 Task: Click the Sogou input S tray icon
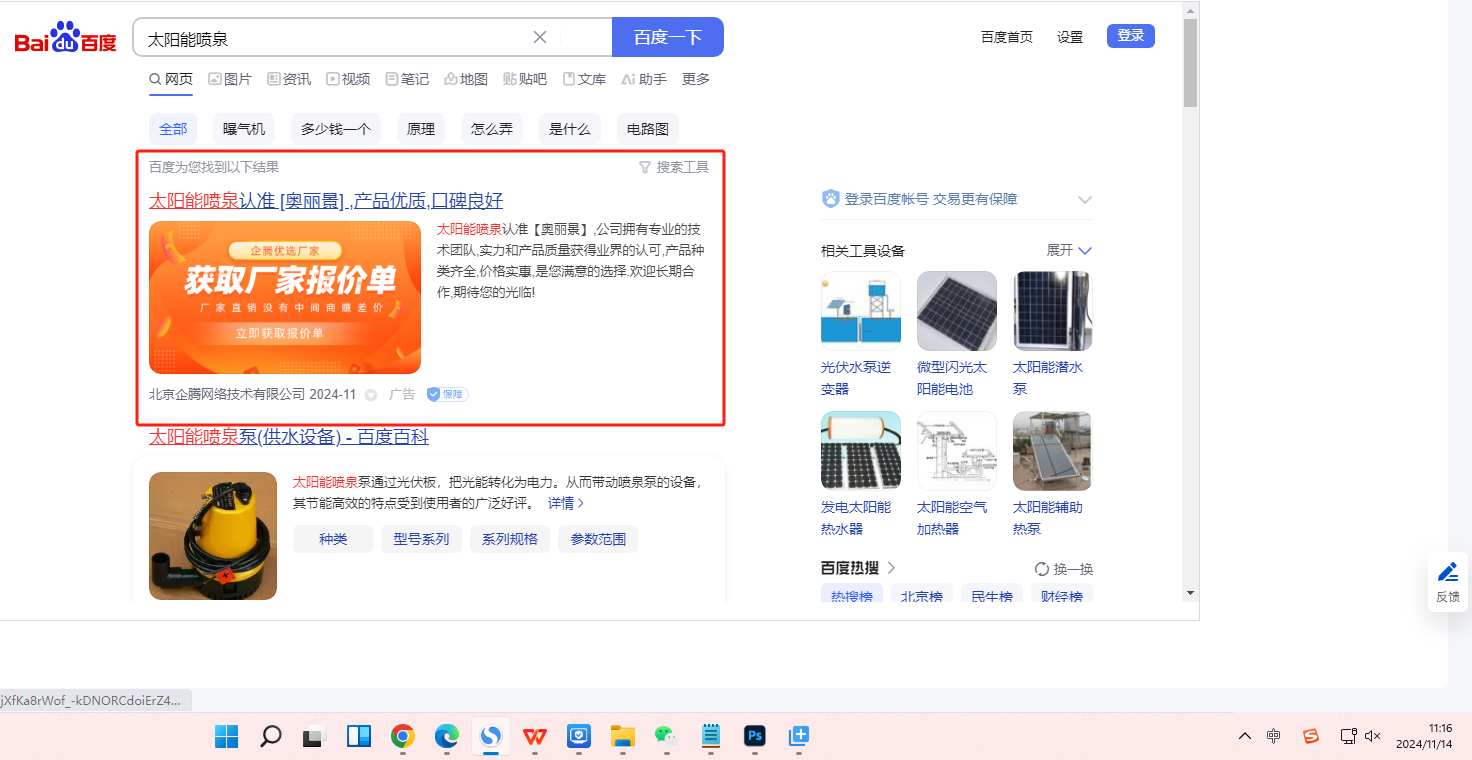click(1311, 736)
